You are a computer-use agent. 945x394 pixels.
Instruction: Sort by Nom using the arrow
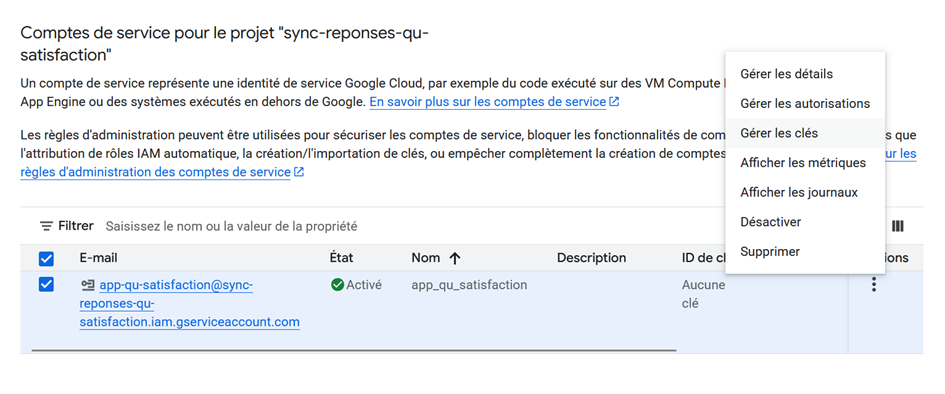pos(455,258)
